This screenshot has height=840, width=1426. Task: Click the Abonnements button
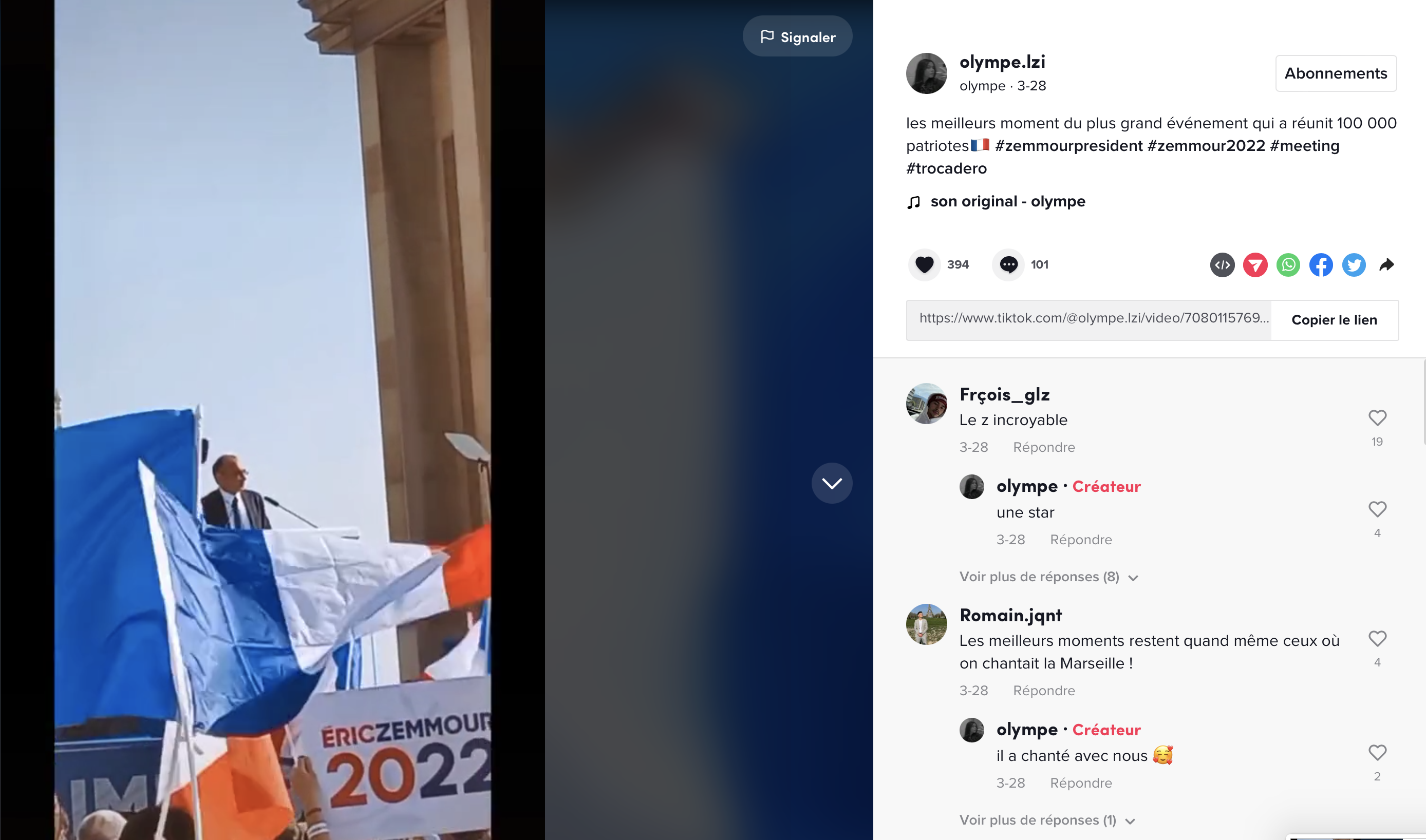point(1336,73)
